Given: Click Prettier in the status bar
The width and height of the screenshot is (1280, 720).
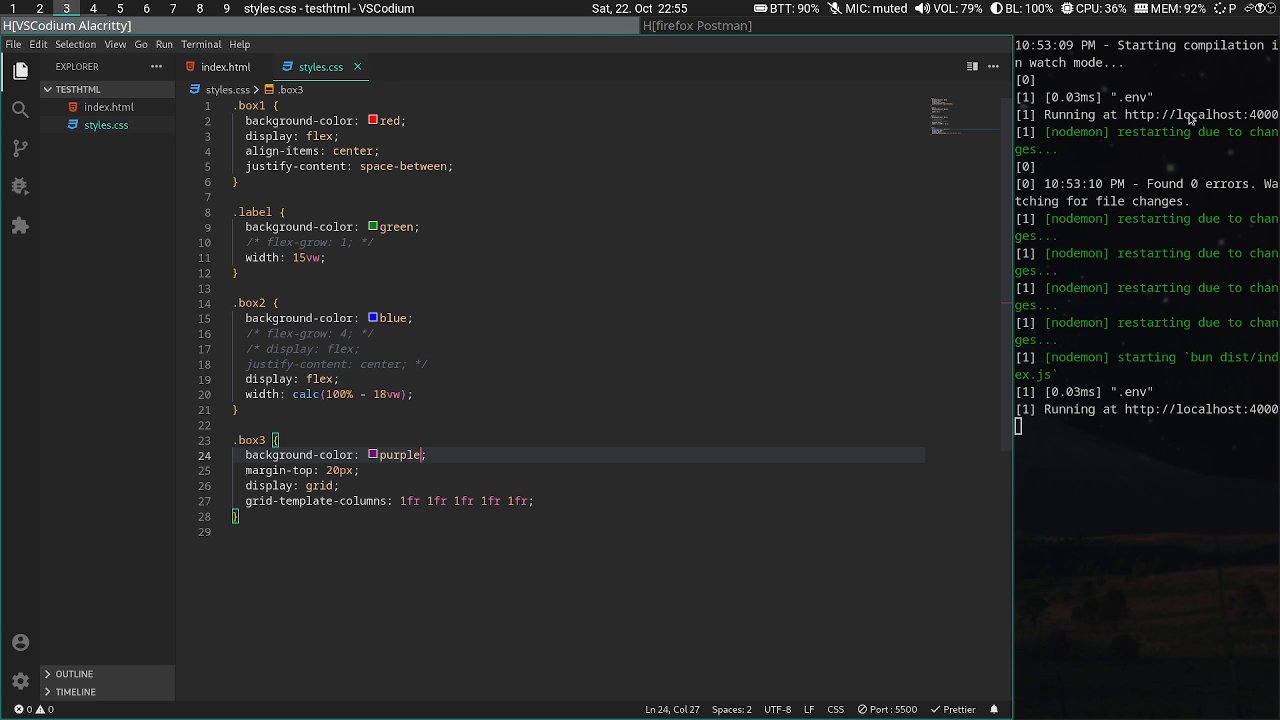Looking at the screenshot, I should (953, 709).
